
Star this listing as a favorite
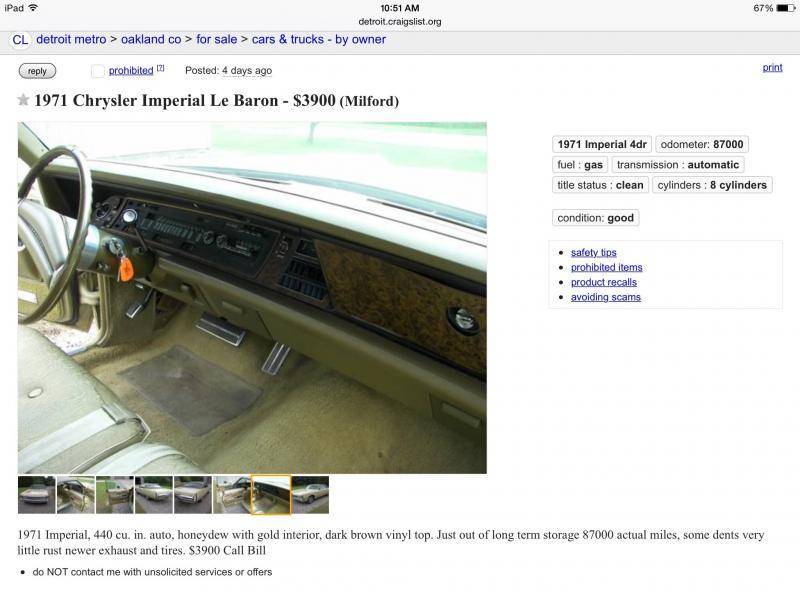pyautogui.click(x=23, y=99)
